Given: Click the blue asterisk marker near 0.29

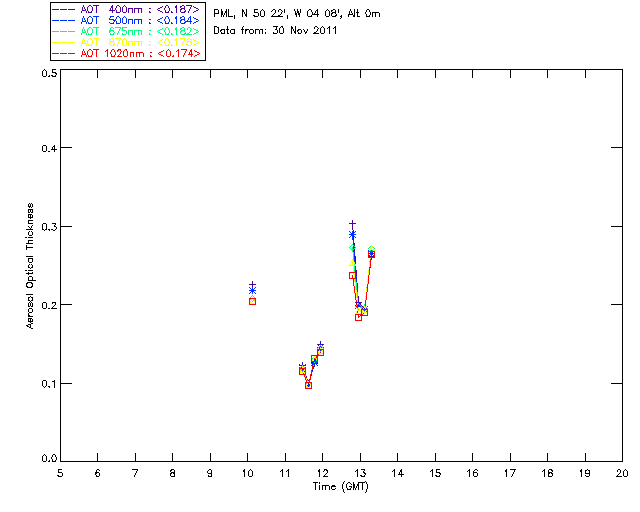Looking at the screenshot, I should pyautogui.click(x=352, y=235).
